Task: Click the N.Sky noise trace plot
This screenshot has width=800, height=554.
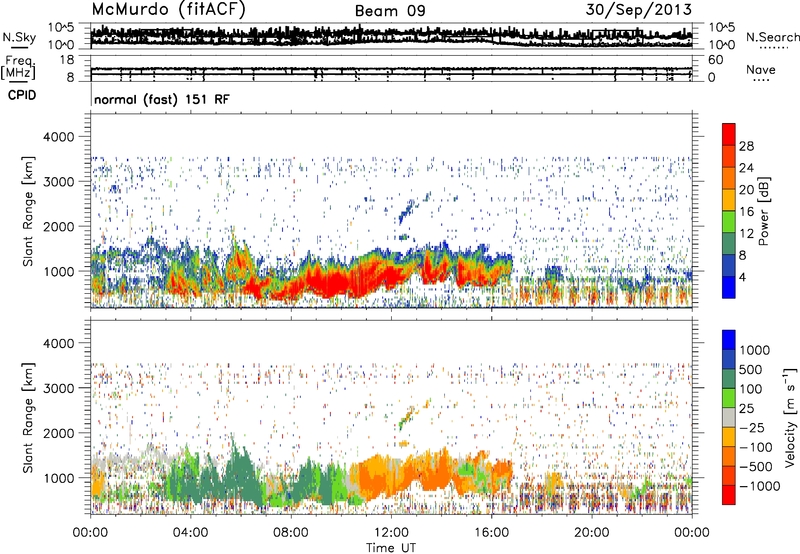Action: (391, 36)
